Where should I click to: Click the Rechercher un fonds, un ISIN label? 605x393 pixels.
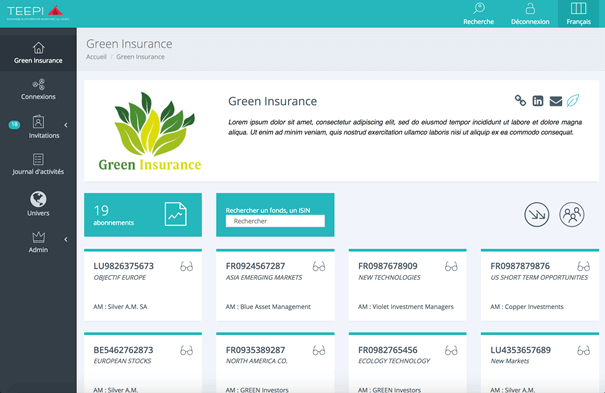(x=268, y=211)
